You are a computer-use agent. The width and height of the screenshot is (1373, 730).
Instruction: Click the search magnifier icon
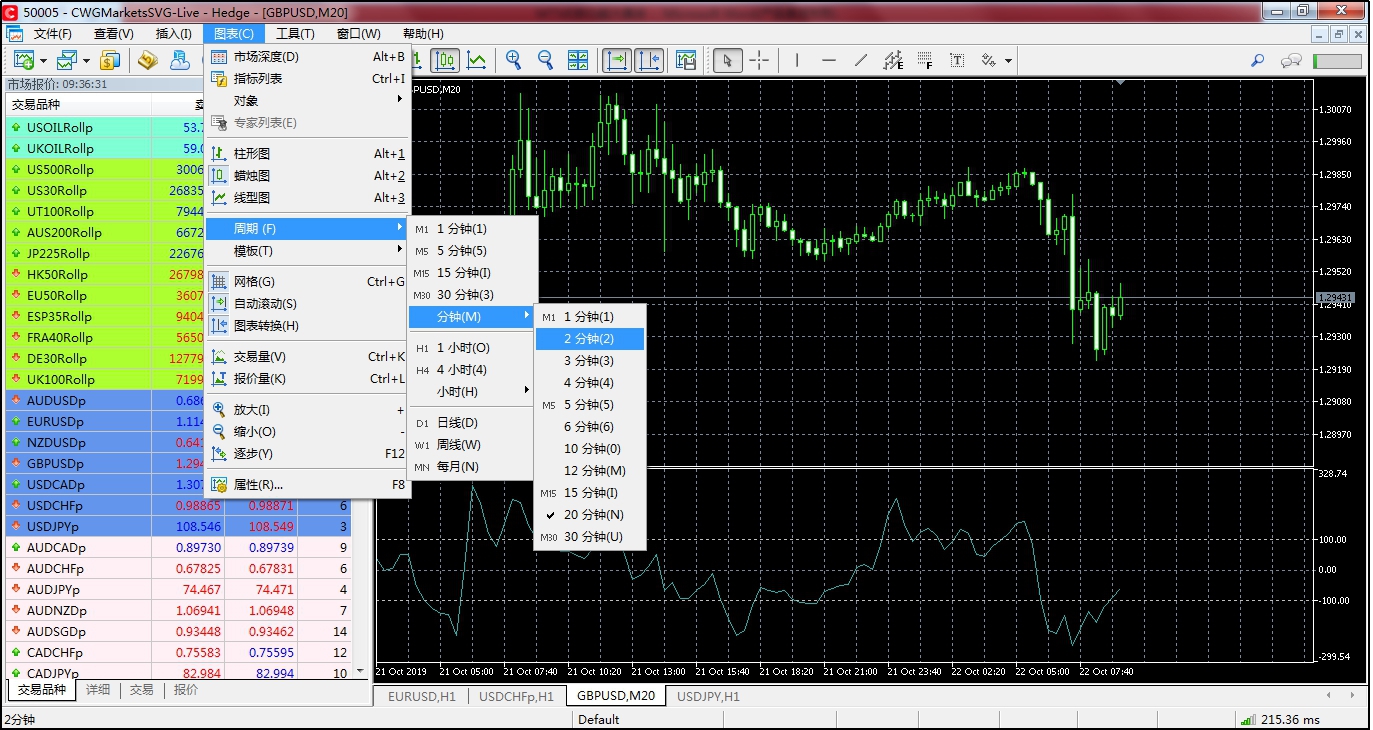1259,61
